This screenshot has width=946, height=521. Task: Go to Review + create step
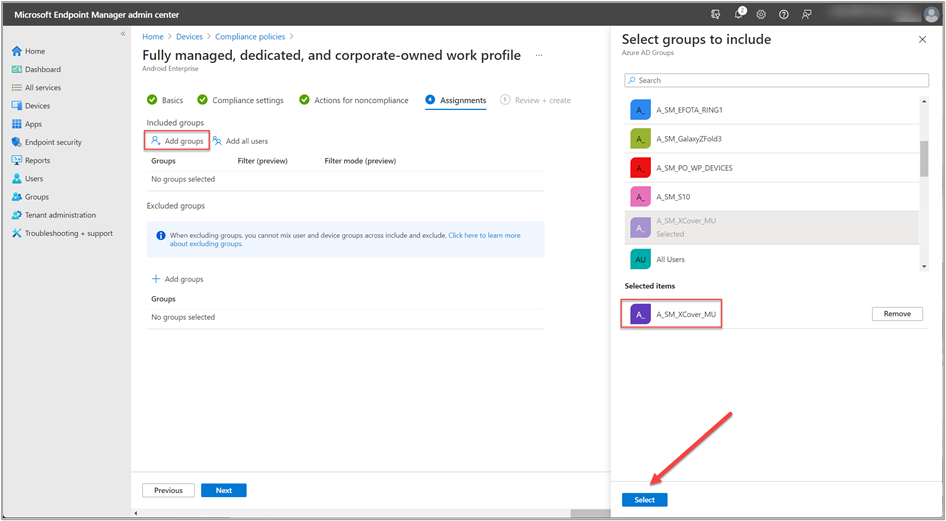(x=535, y=100)
